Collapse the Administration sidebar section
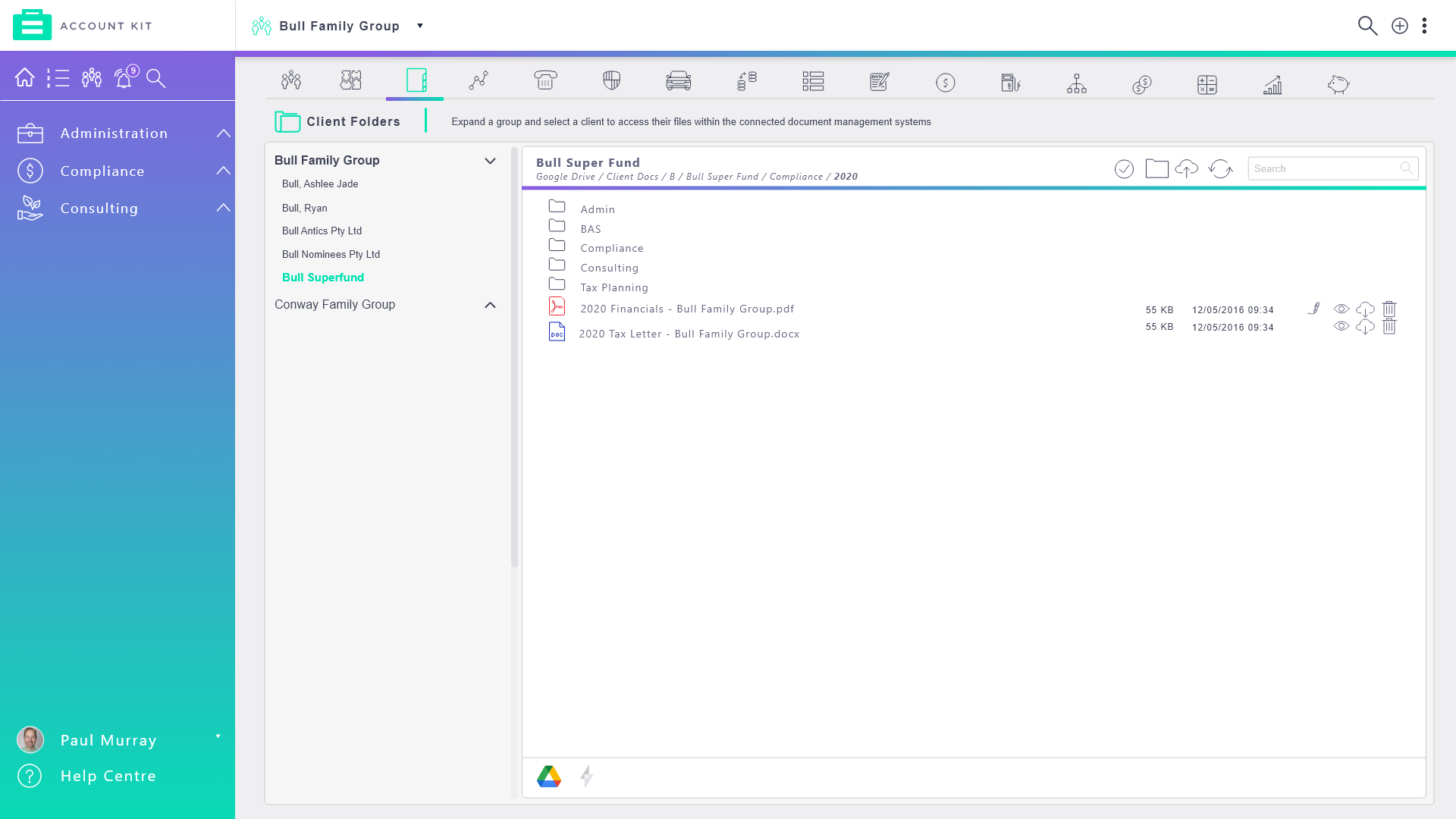Screen dimensions: 1456x819 223,133
